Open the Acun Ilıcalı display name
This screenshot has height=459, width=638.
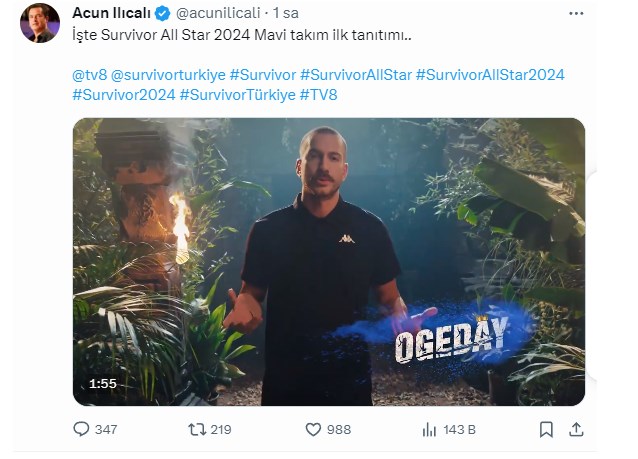(x=111, y=13)
